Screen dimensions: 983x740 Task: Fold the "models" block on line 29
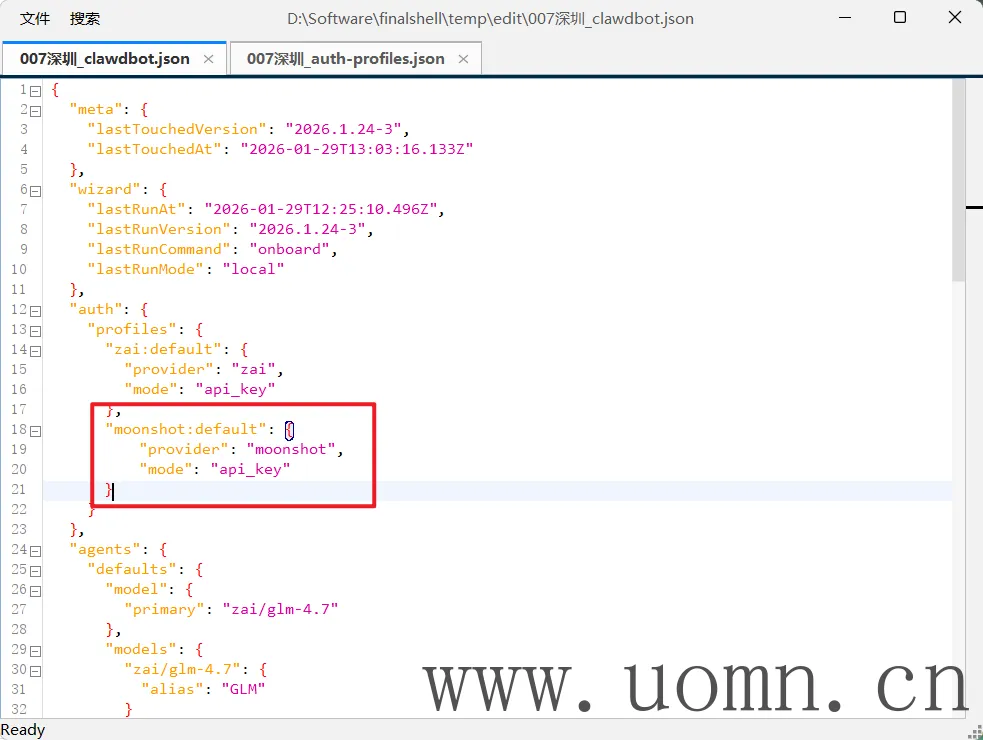(36, 650)
